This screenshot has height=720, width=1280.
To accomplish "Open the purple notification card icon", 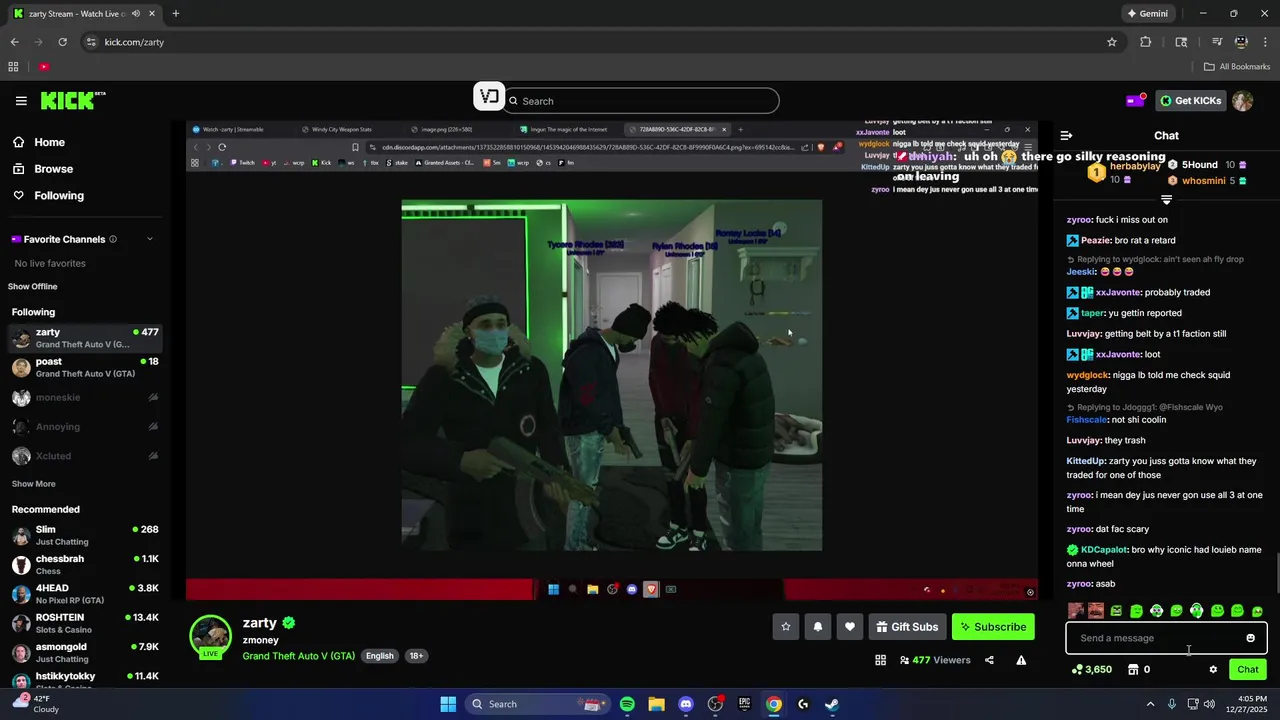I will (x=1135, y=100).
